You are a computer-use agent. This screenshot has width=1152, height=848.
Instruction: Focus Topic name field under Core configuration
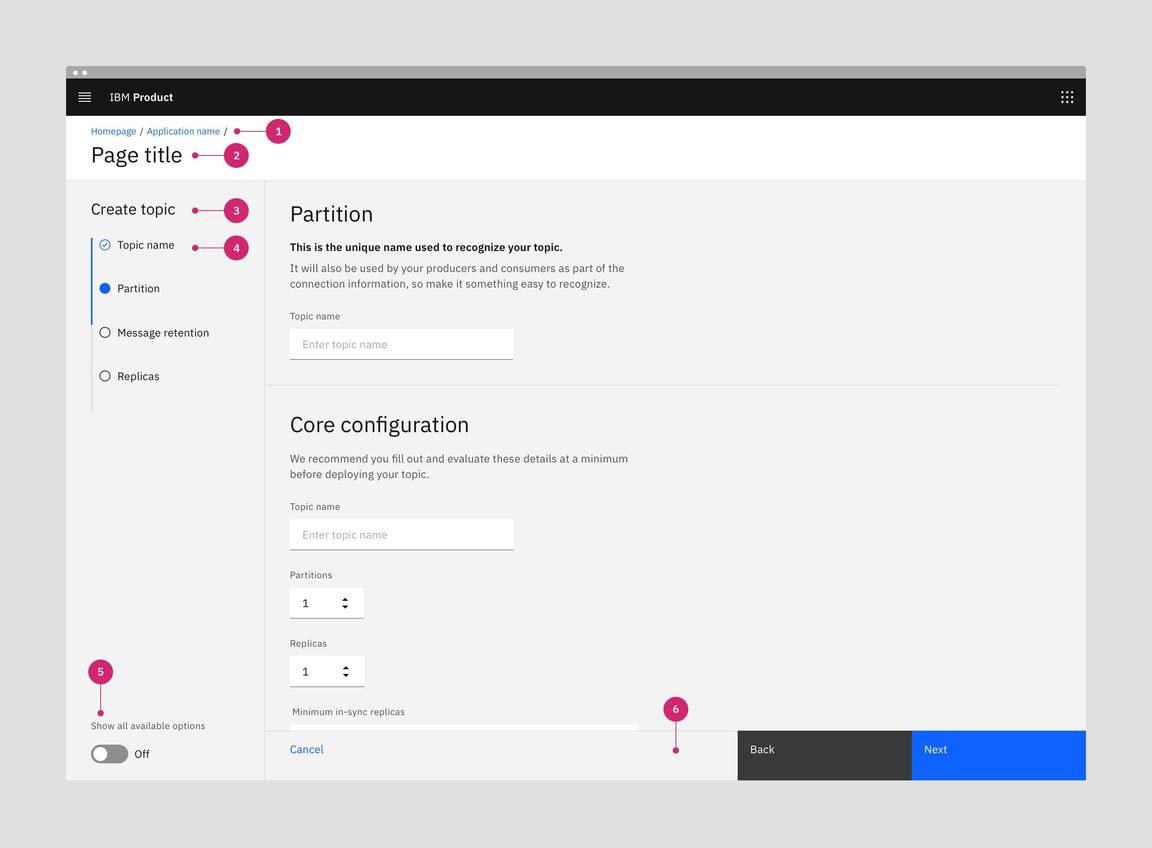tap(401, 534)
